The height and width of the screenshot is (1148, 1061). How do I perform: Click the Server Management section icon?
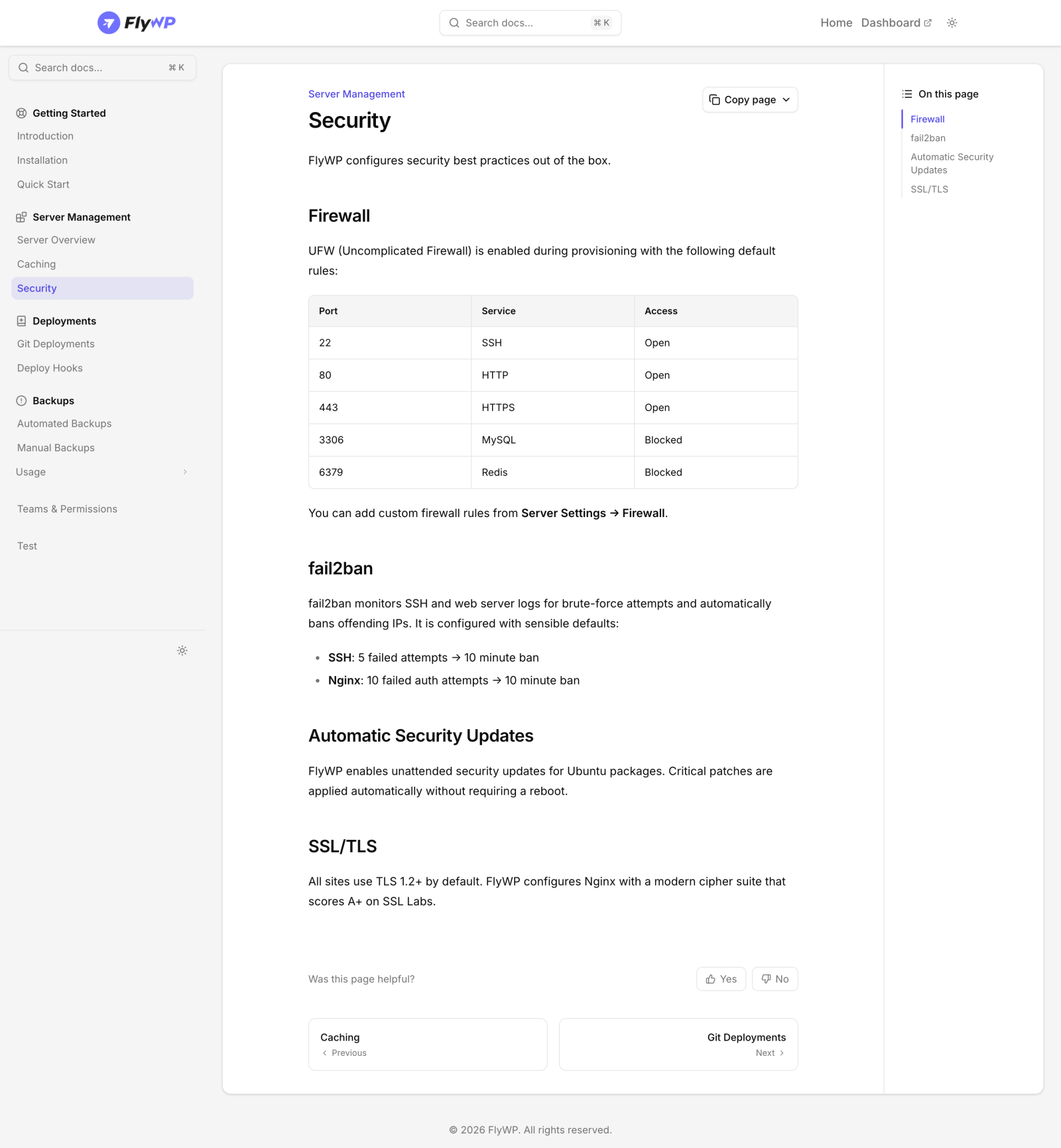[21, 217]
